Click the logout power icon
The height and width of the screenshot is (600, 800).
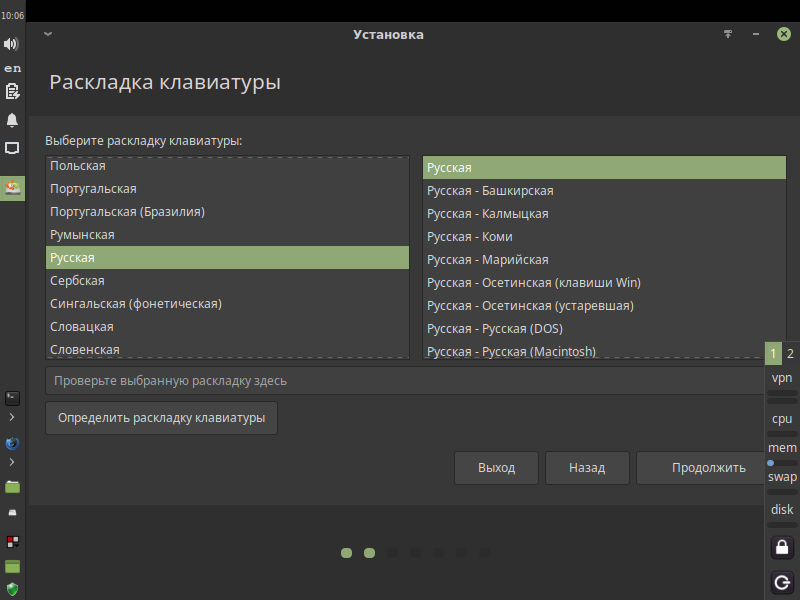(x=782, y=582)
